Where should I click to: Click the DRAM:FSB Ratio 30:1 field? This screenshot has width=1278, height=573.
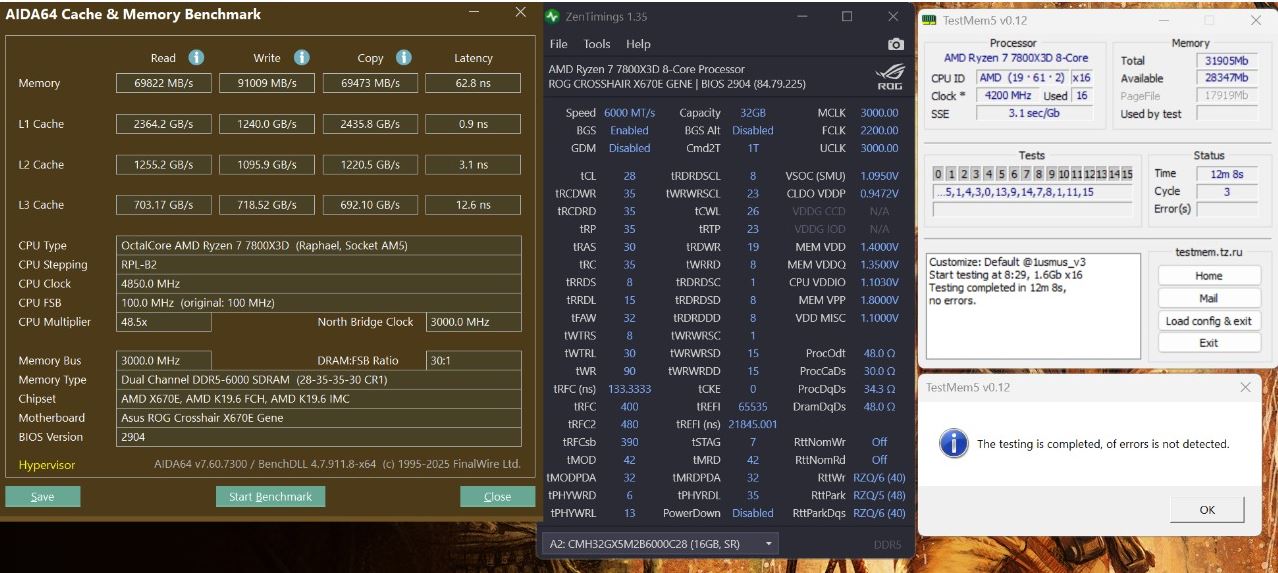[x=473, y=361]
